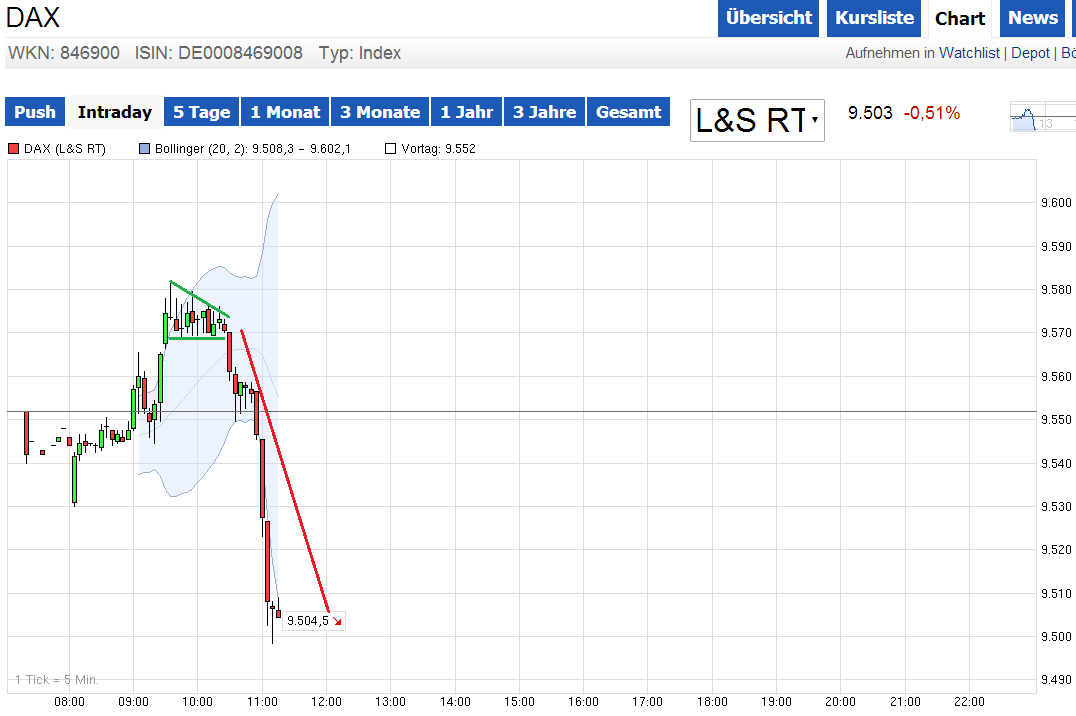Show the 1 Monat chart
This screenshot has width=1076, height=716.
click(284, 112)
